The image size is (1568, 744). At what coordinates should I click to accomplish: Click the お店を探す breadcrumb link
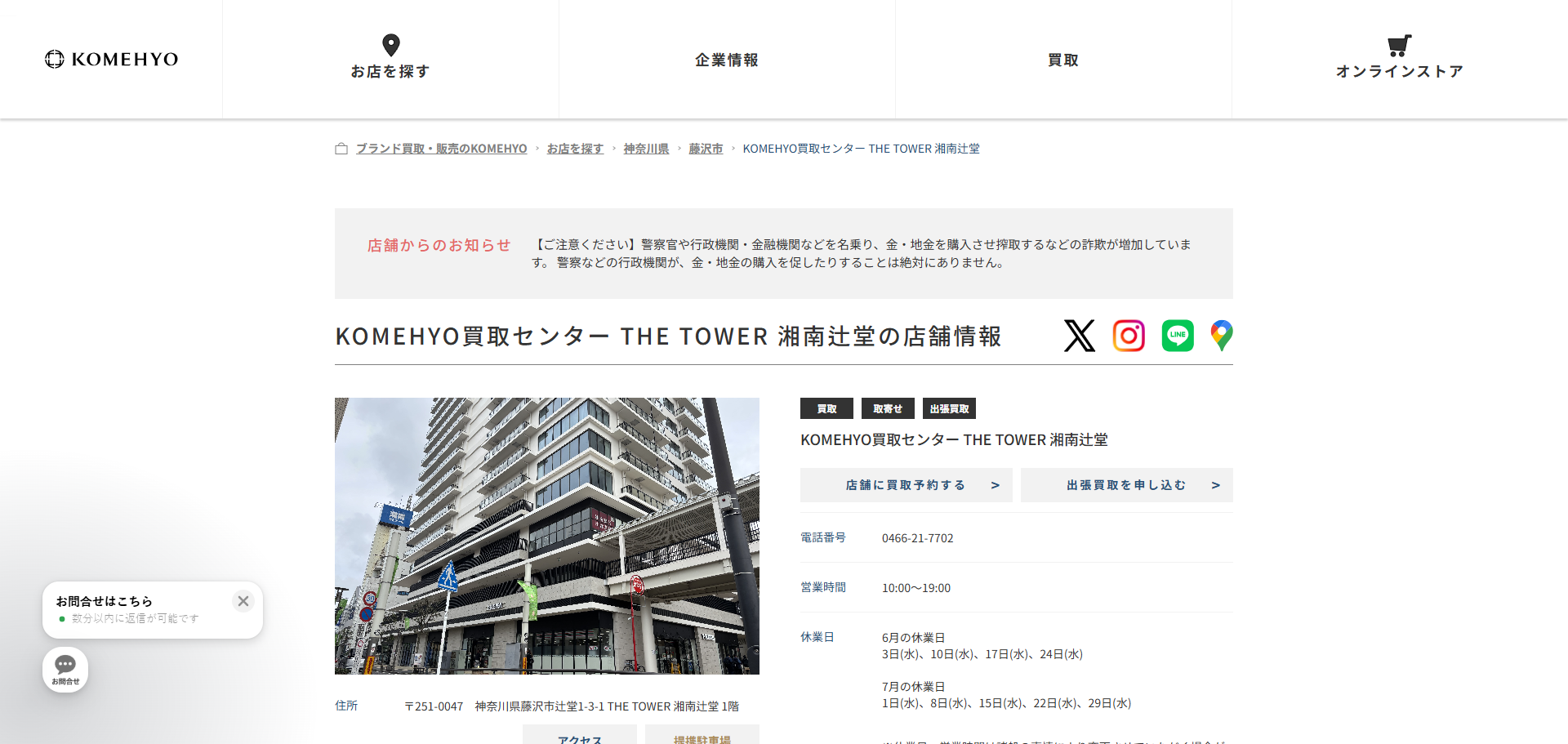(575, 149)
